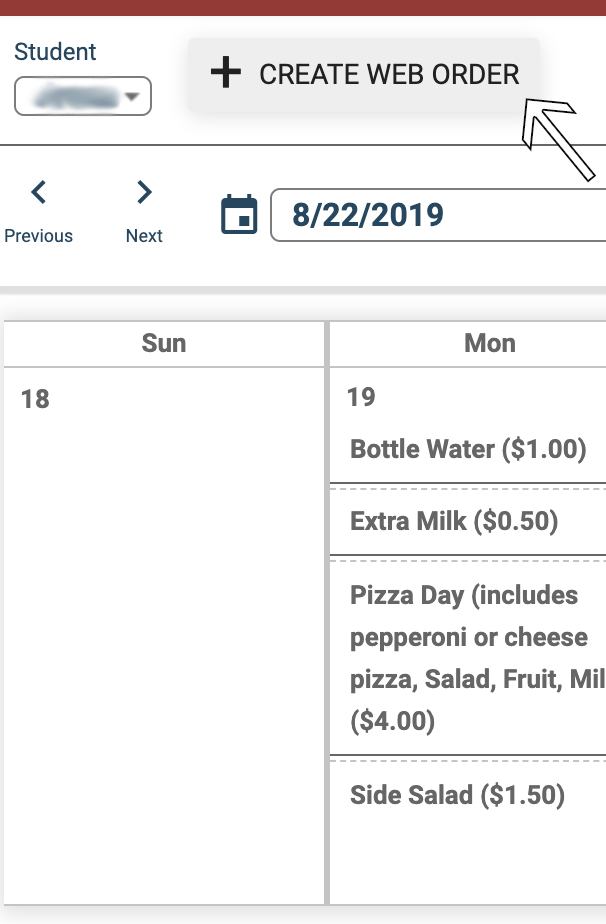Click the Next chevron arrow icon

pyautogui.click(x=144, y=192)
